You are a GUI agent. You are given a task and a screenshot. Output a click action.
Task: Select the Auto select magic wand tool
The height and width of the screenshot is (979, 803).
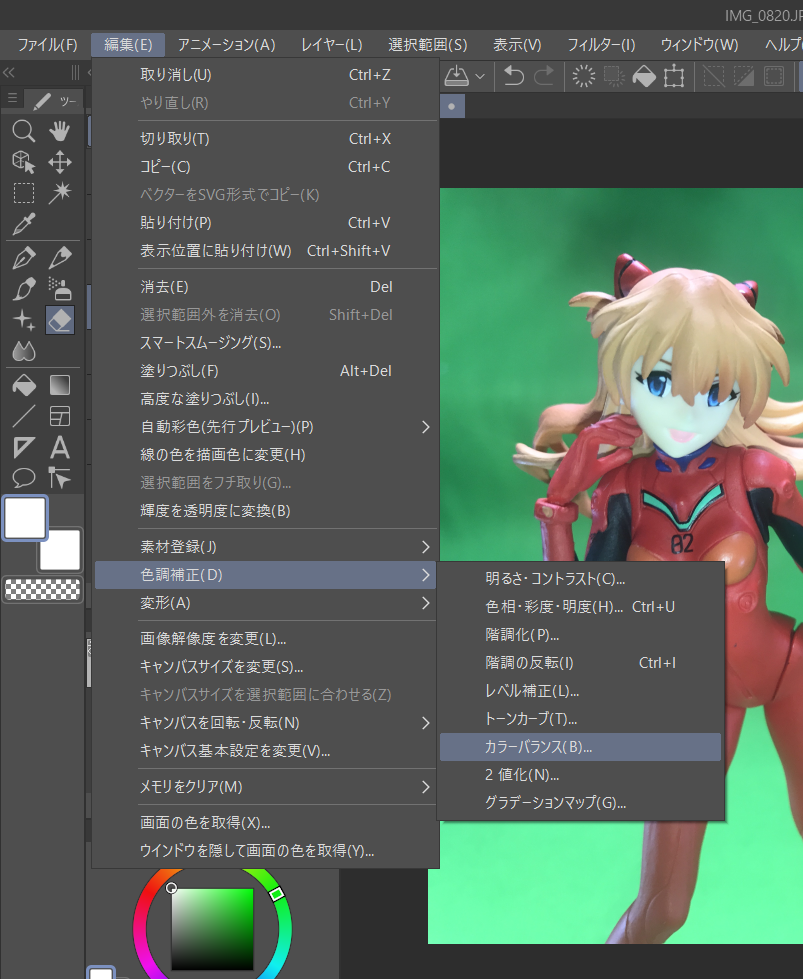coord(60,193)
